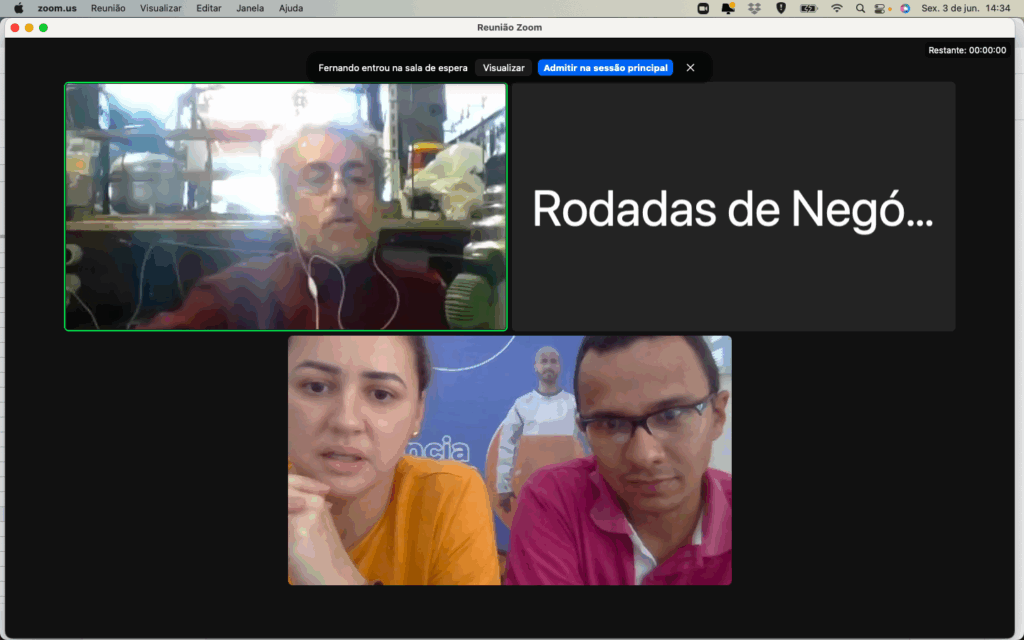This screenshot has height=640, width=1024.
Task: Admit Fernando with Admitir na sessão principal
Action: (x=605, y=68)
